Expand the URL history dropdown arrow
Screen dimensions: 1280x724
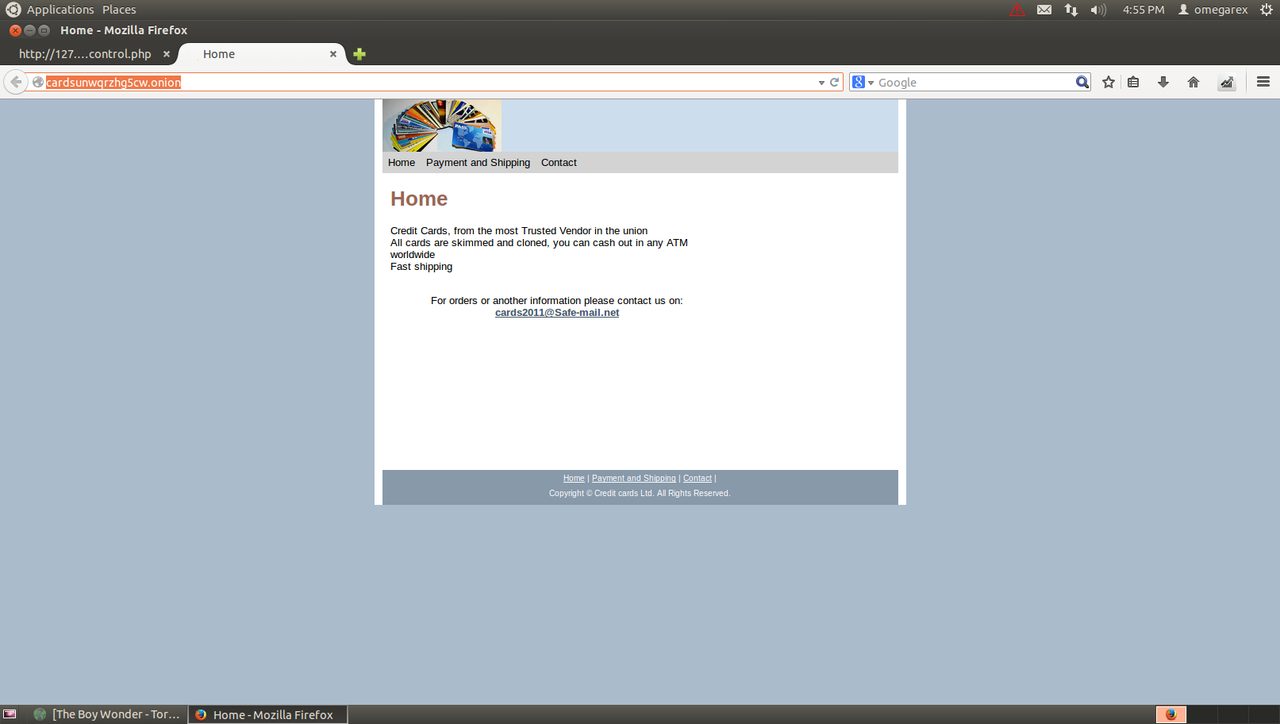coord(822,83)
